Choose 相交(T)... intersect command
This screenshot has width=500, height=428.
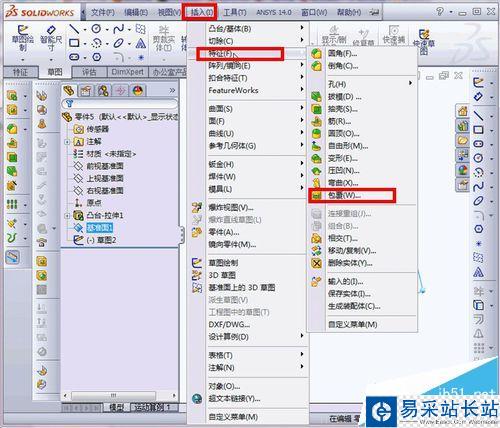click(343, 238)
